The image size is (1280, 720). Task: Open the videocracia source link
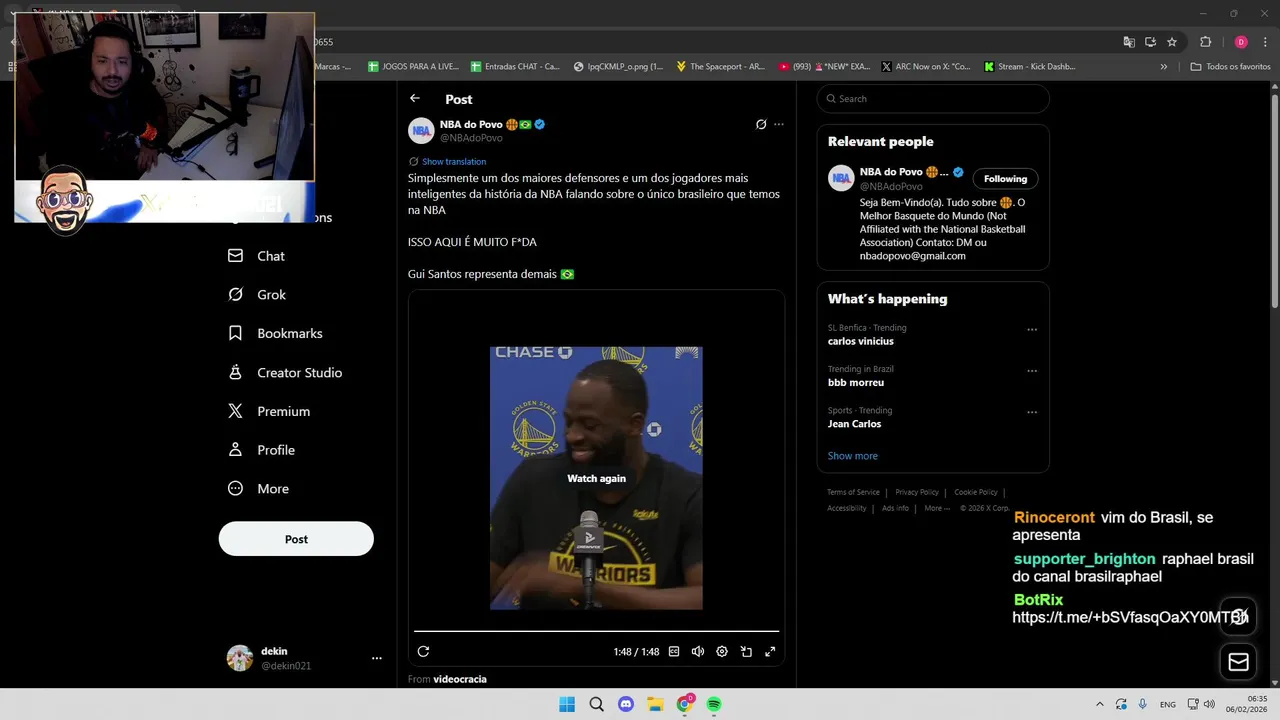pos(460,679)
